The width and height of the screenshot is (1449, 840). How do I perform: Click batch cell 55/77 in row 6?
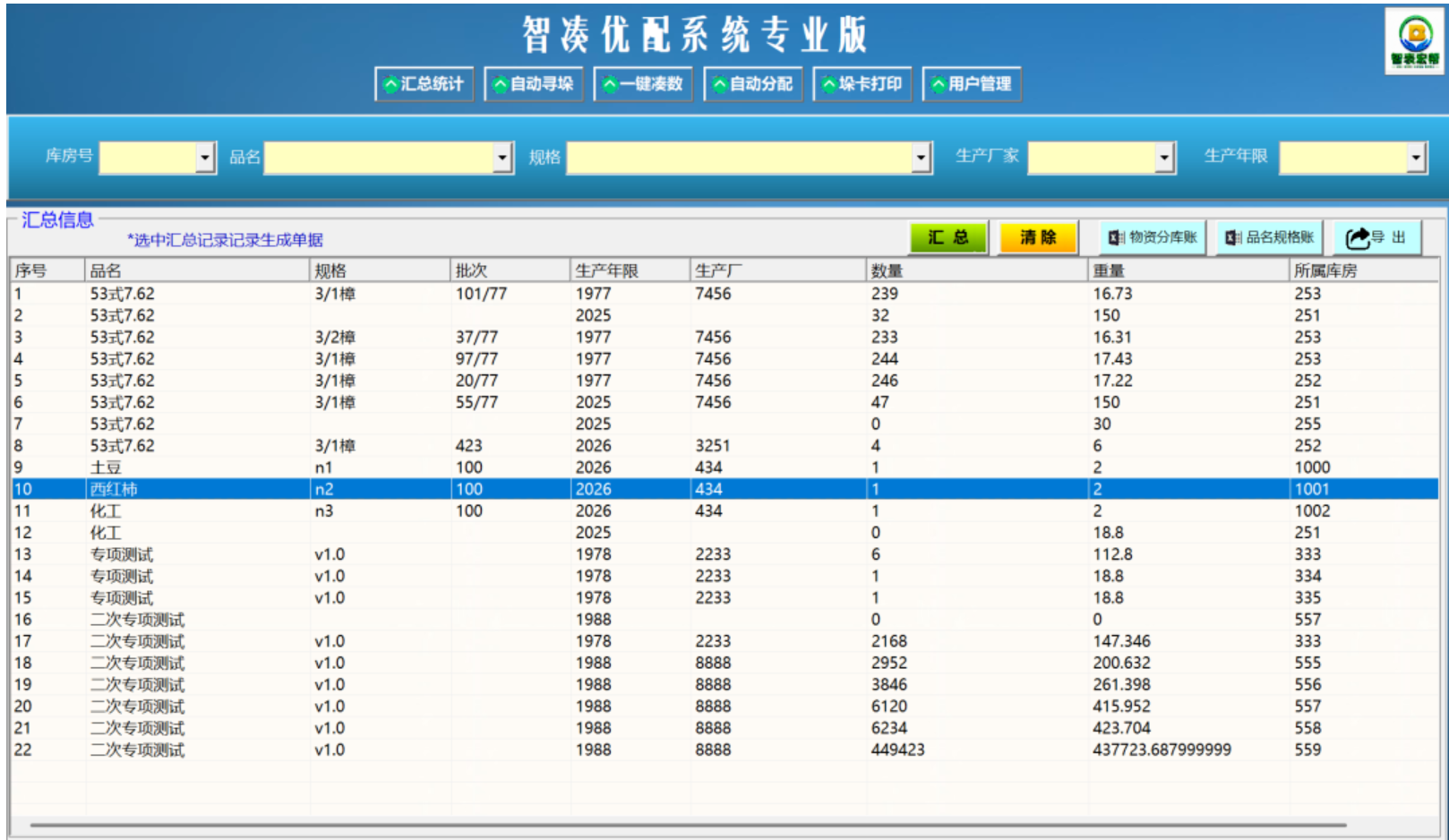pos(476,402)
